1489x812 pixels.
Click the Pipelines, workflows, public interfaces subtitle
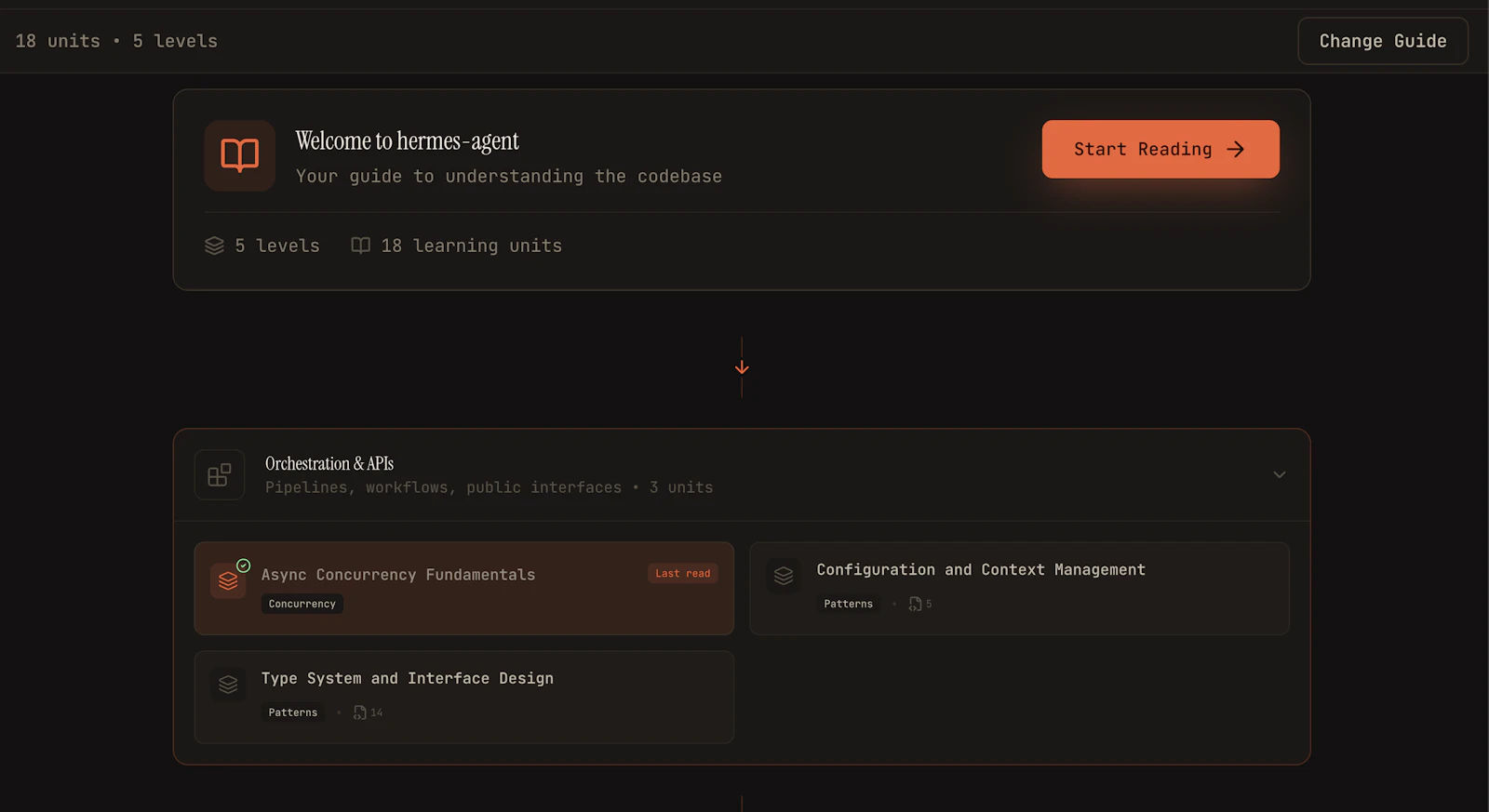(x=443, y=487)
